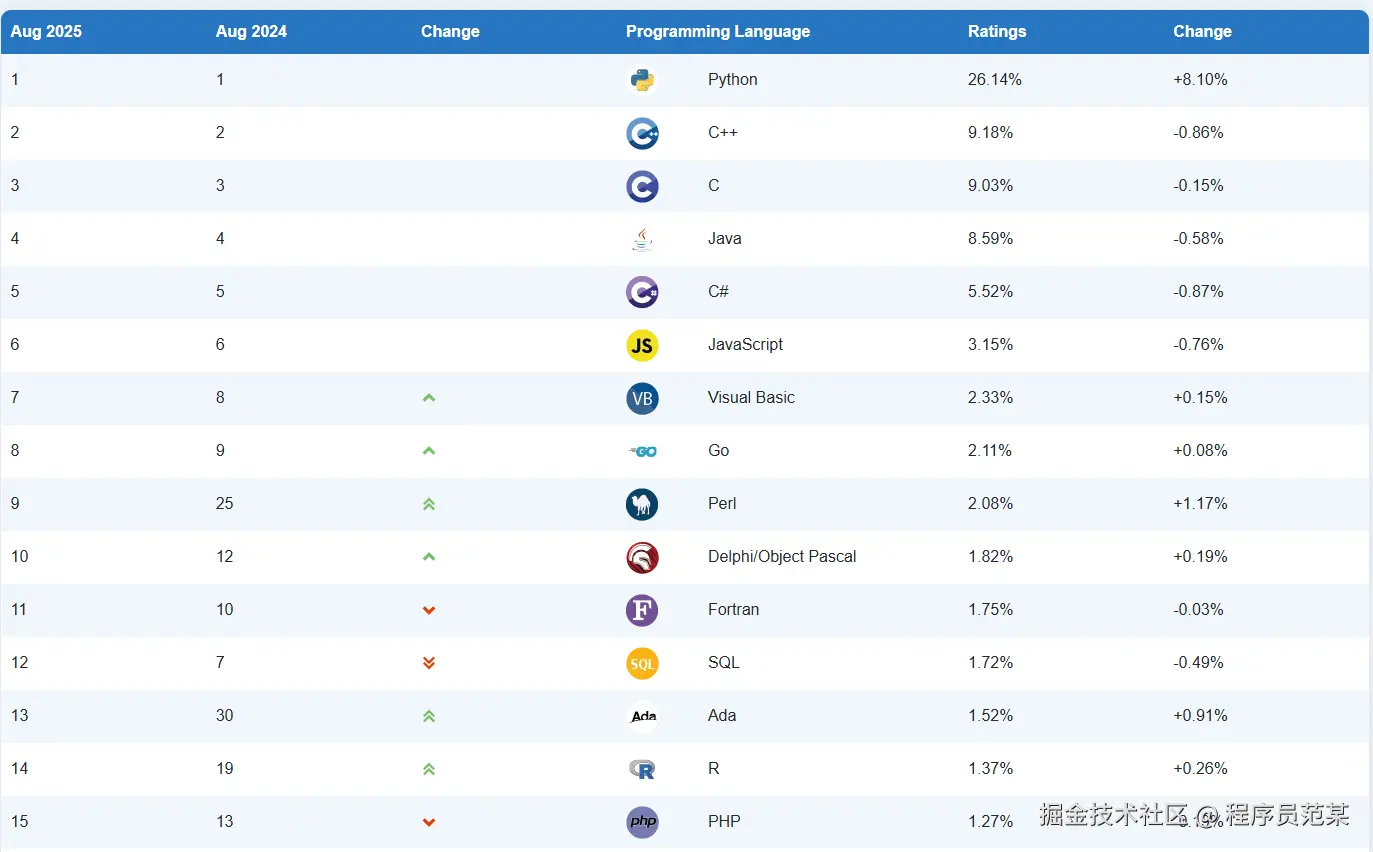Click the Programming Language column header
This screenshot has height=852, width=1373.
(717, 32)
